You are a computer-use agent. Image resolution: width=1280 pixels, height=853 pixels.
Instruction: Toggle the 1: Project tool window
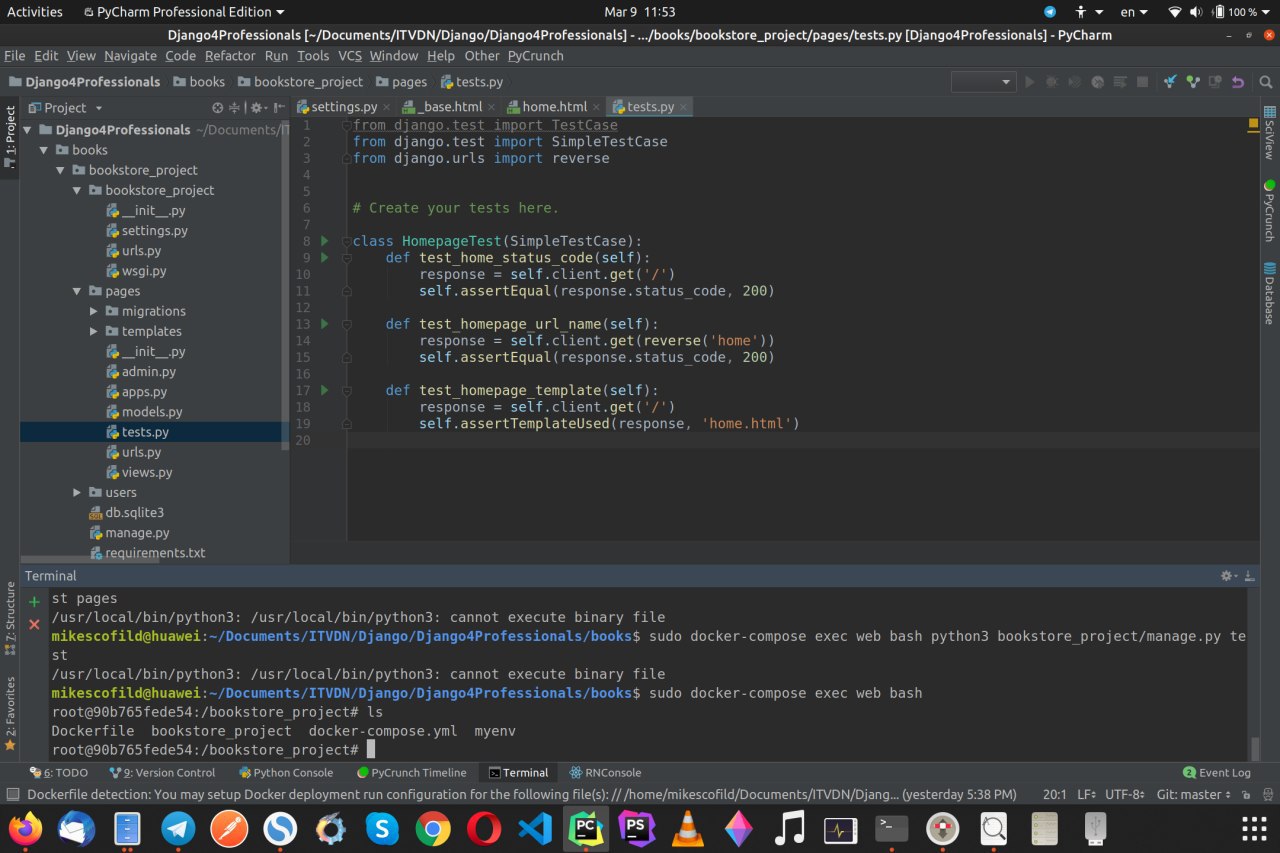[10, 136]
